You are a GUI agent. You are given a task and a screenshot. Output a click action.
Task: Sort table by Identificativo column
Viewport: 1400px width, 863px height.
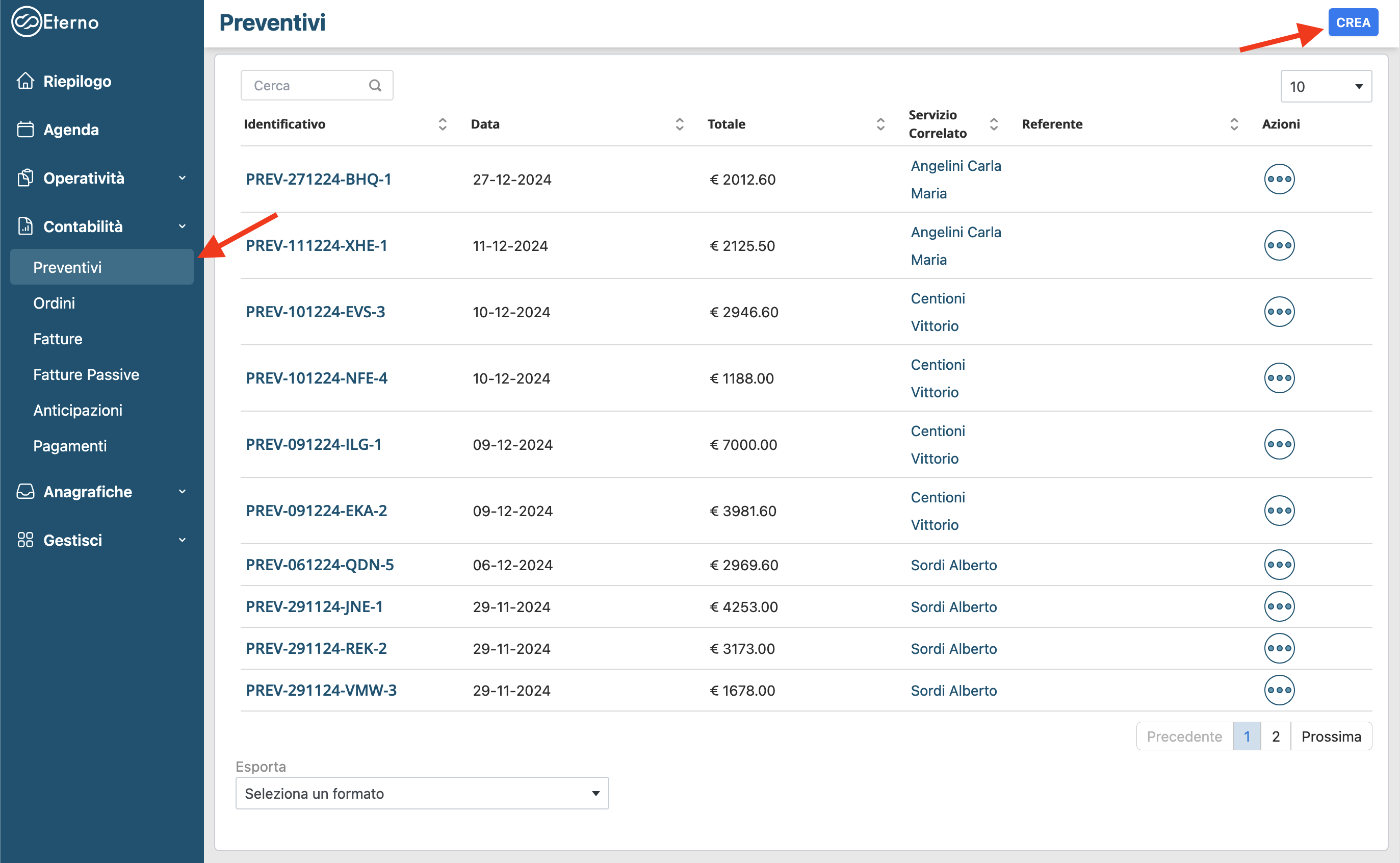442,124
